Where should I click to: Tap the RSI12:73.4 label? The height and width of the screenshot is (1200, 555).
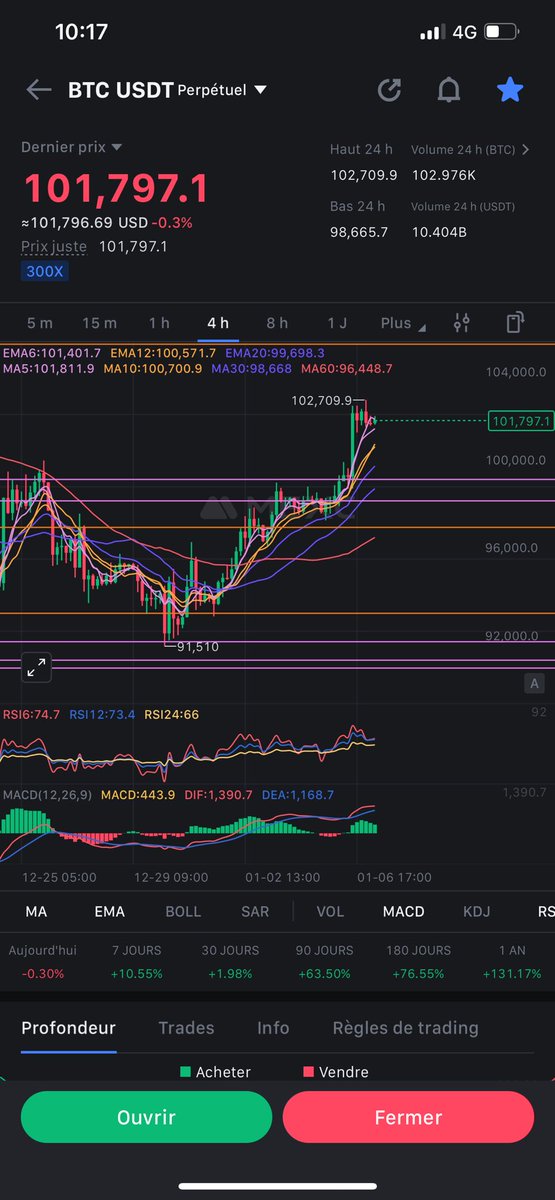pos(102,714)
